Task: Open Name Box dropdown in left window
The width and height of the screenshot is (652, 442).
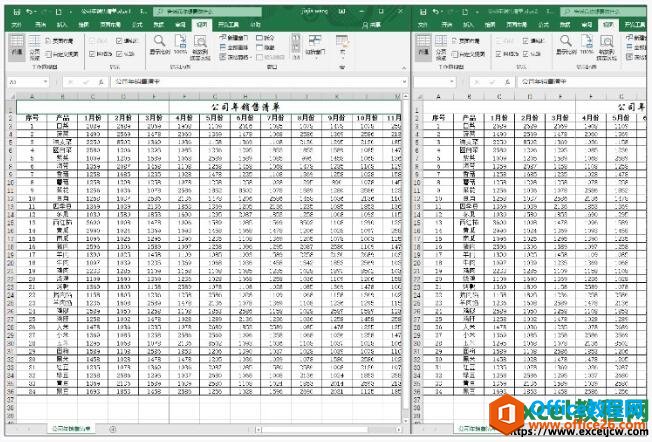Action: pos(45,82)
